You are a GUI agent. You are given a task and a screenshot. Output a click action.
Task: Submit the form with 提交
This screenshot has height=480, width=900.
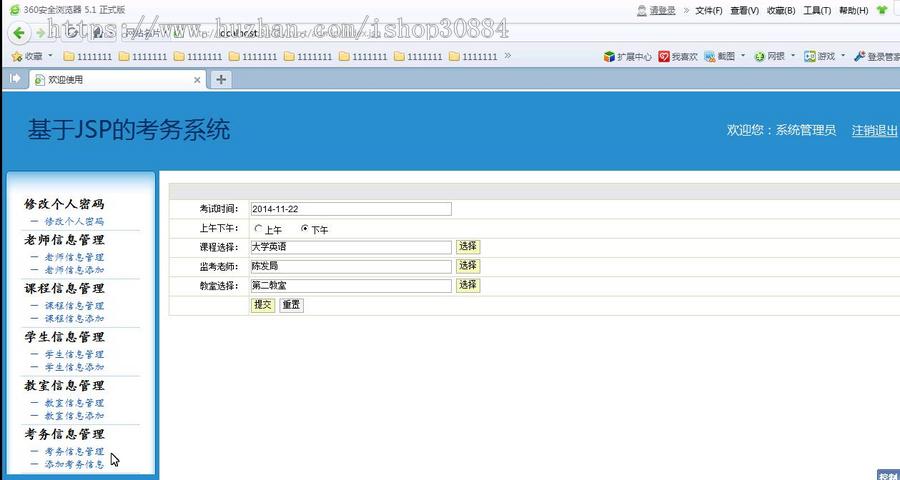tap(263, 305)
